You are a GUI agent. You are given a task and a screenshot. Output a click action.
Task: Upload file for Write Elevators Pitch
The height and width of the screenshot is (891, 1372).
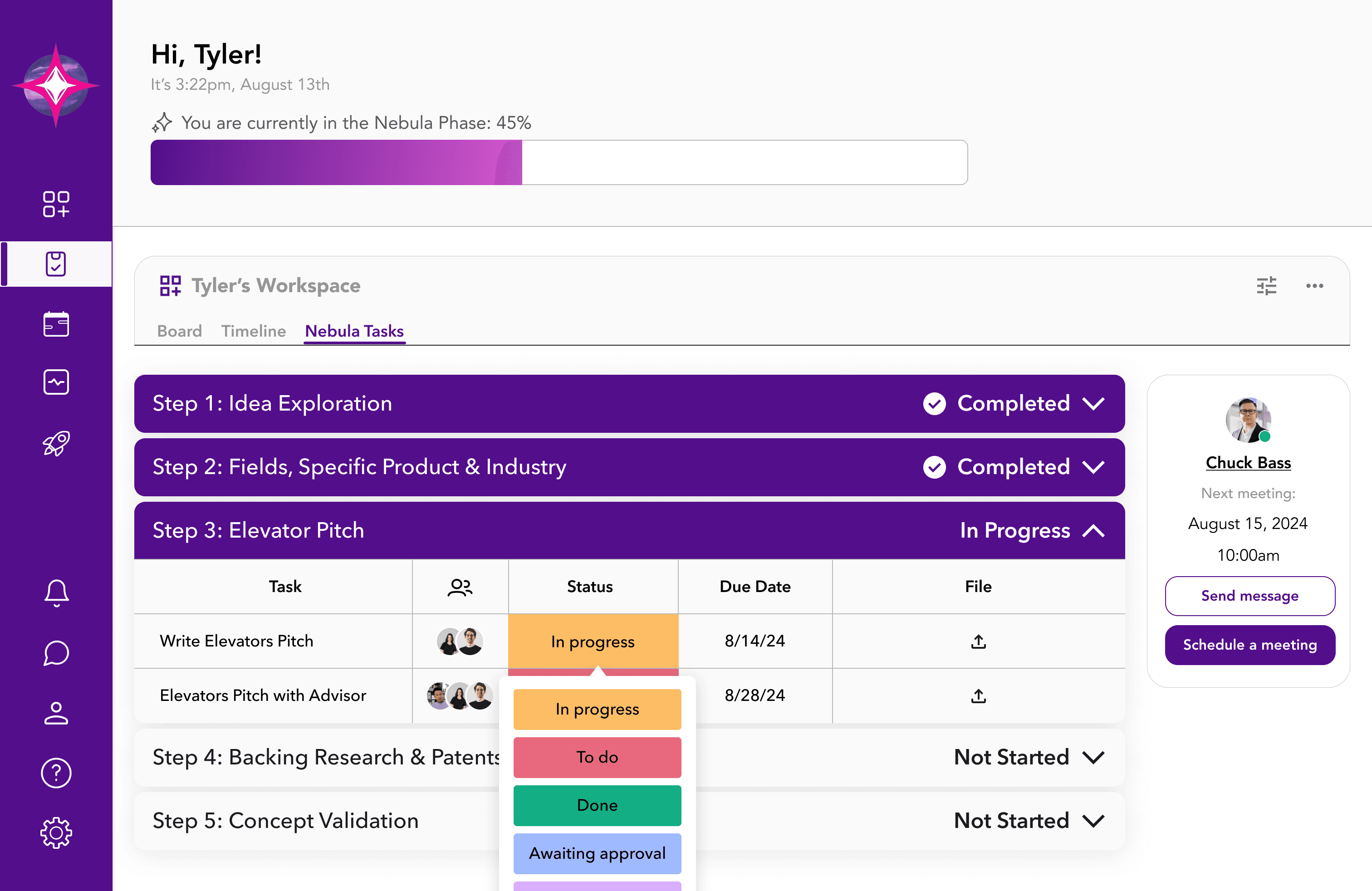point(978,641)
